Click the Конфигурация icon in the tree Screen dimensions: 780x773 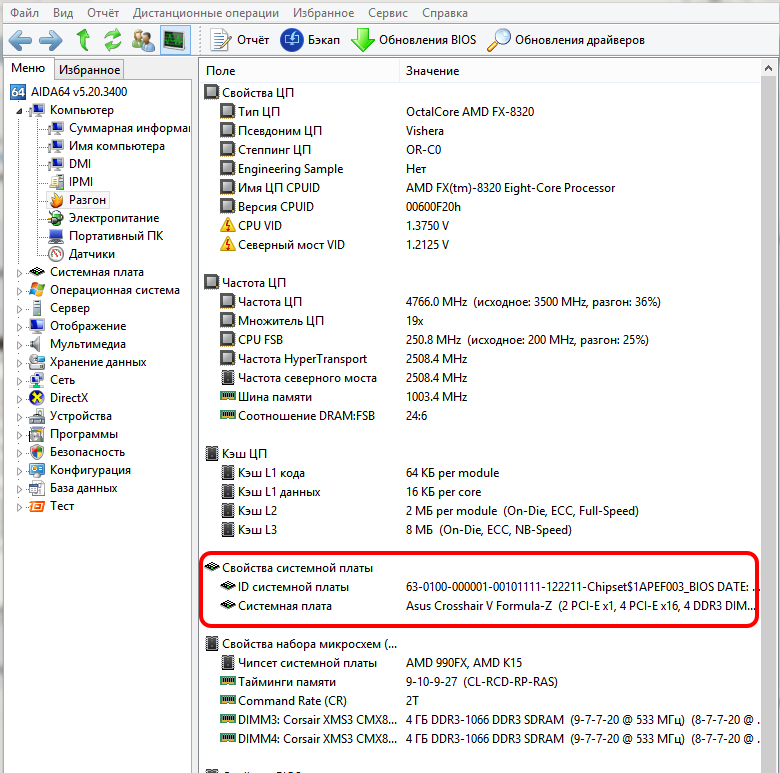point(37,470)
